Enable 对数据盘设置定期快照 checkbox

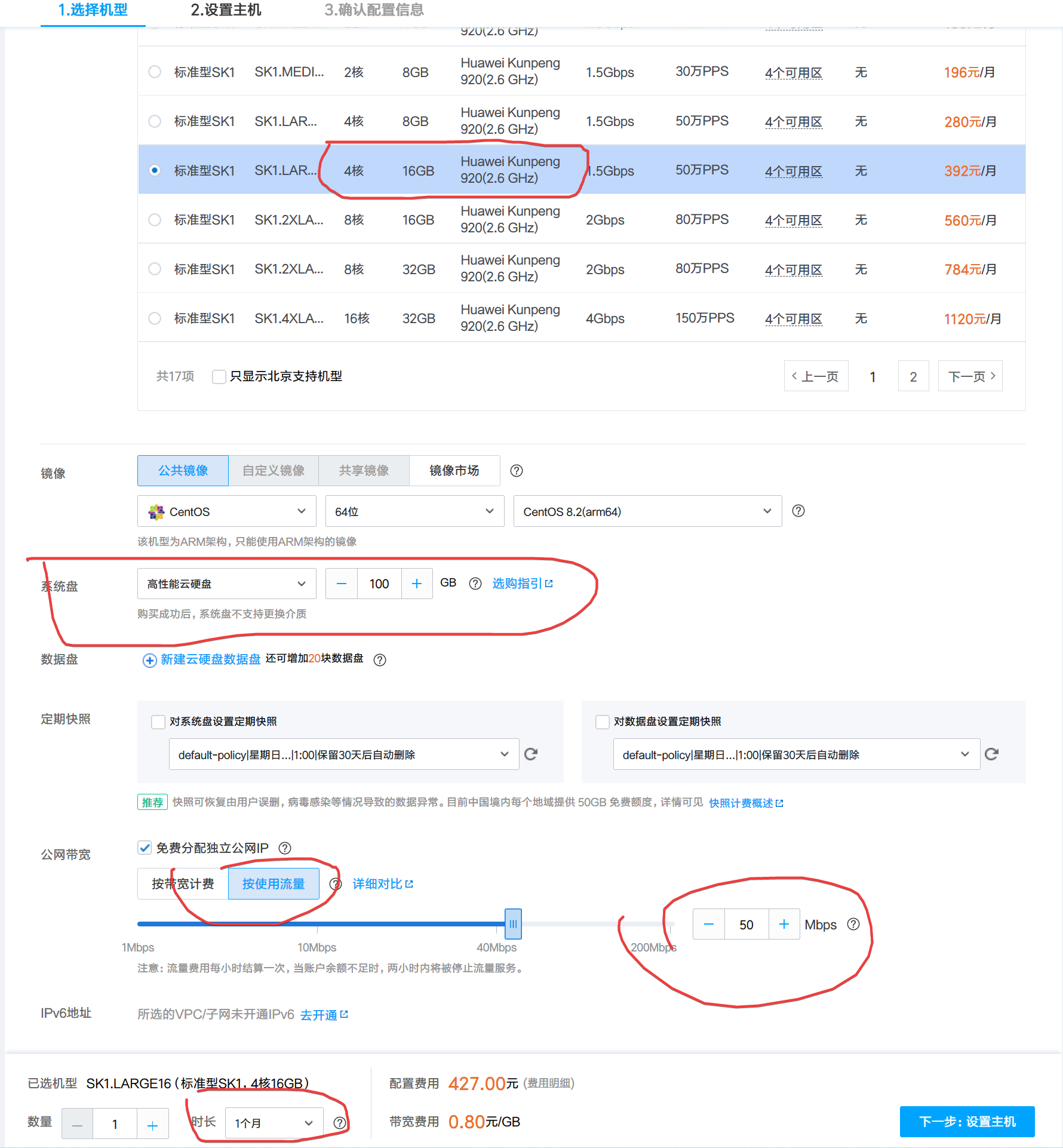[603, 722]
